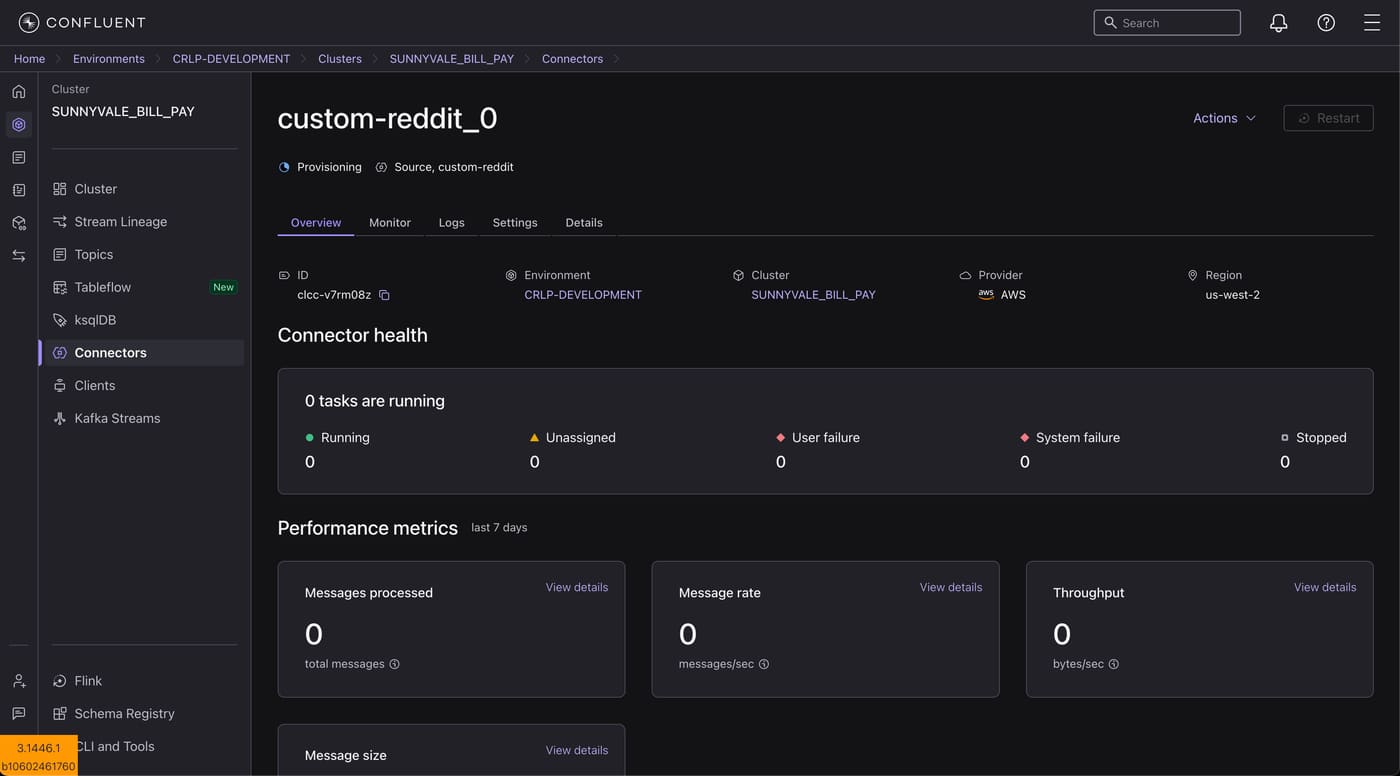The height and width of the screenshot is (776, 1400).
Task: Click the Connectors sidebar icon
Action: pyautogui.click(x=60, y=353)
